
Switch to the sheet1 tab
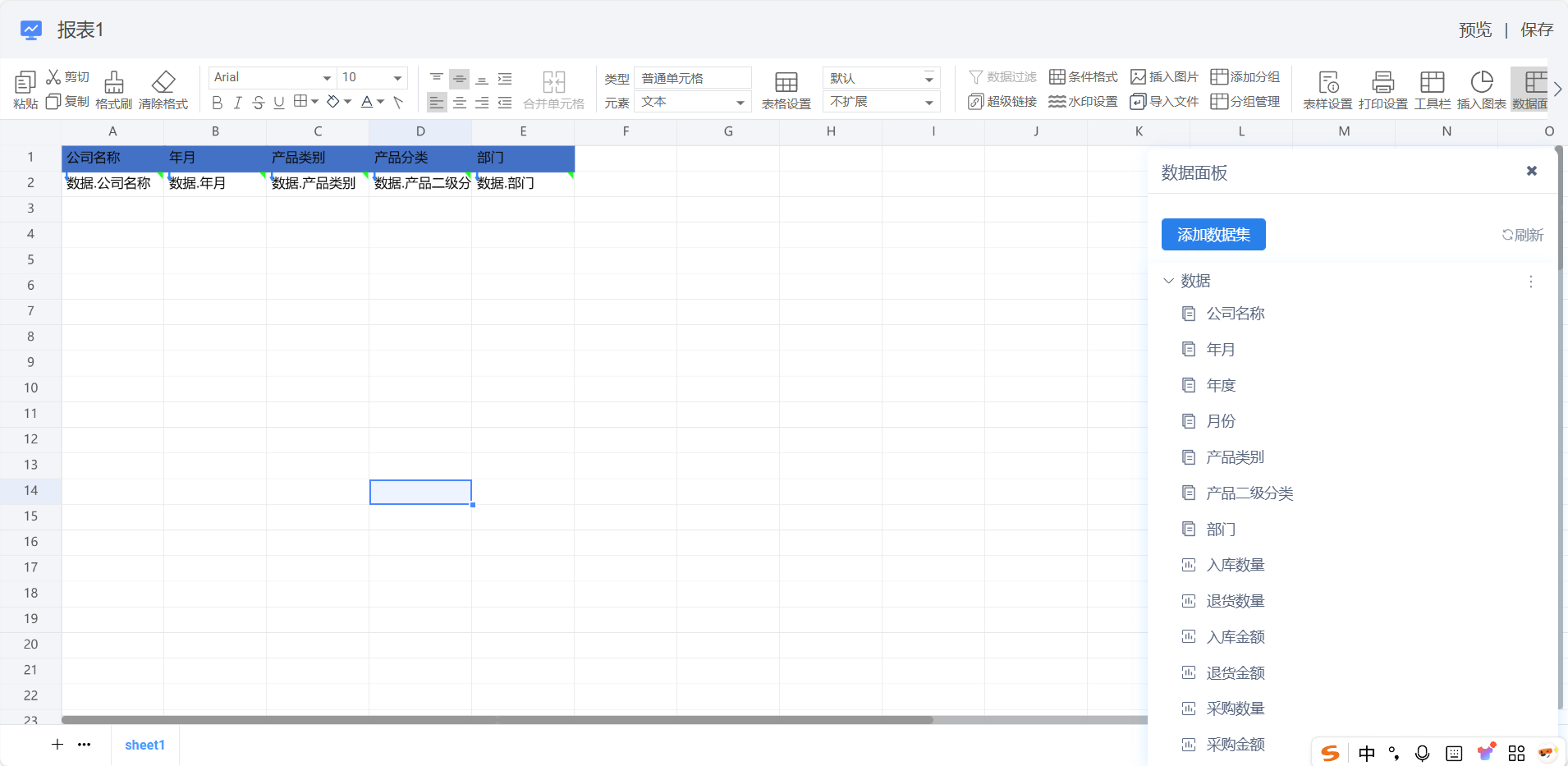144,745
